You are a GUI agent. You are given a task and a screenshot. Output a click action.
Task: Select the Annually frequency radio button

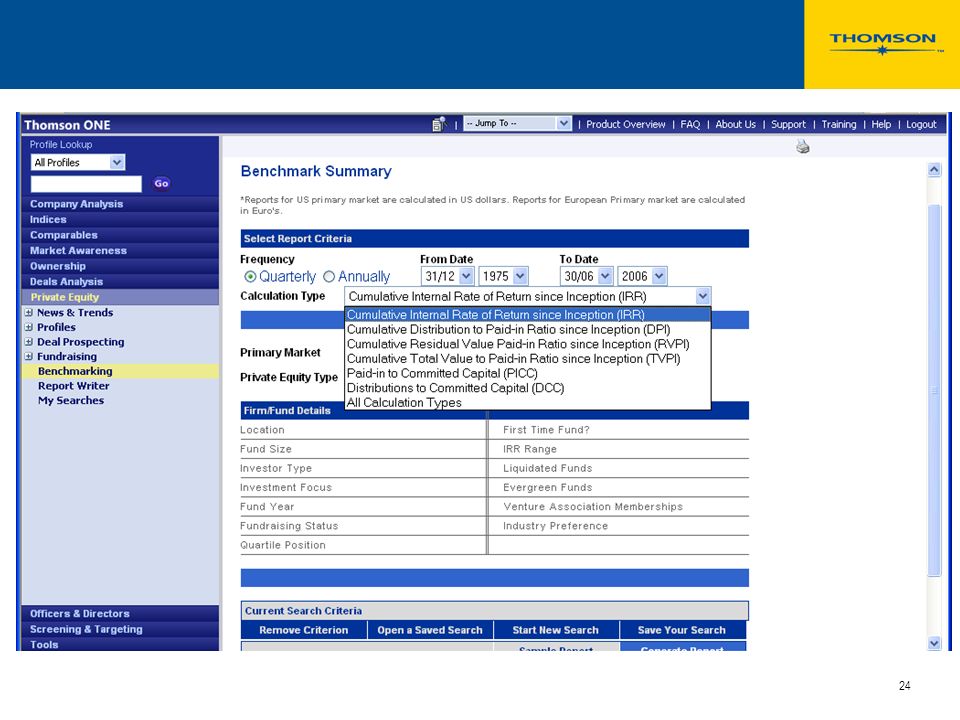329,277
